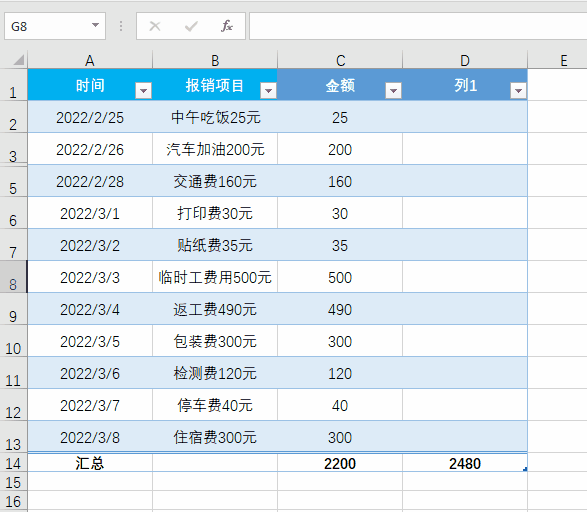Click the Select All corner triangle
This screenshot has width=587, height=512.
pos(18,60)
